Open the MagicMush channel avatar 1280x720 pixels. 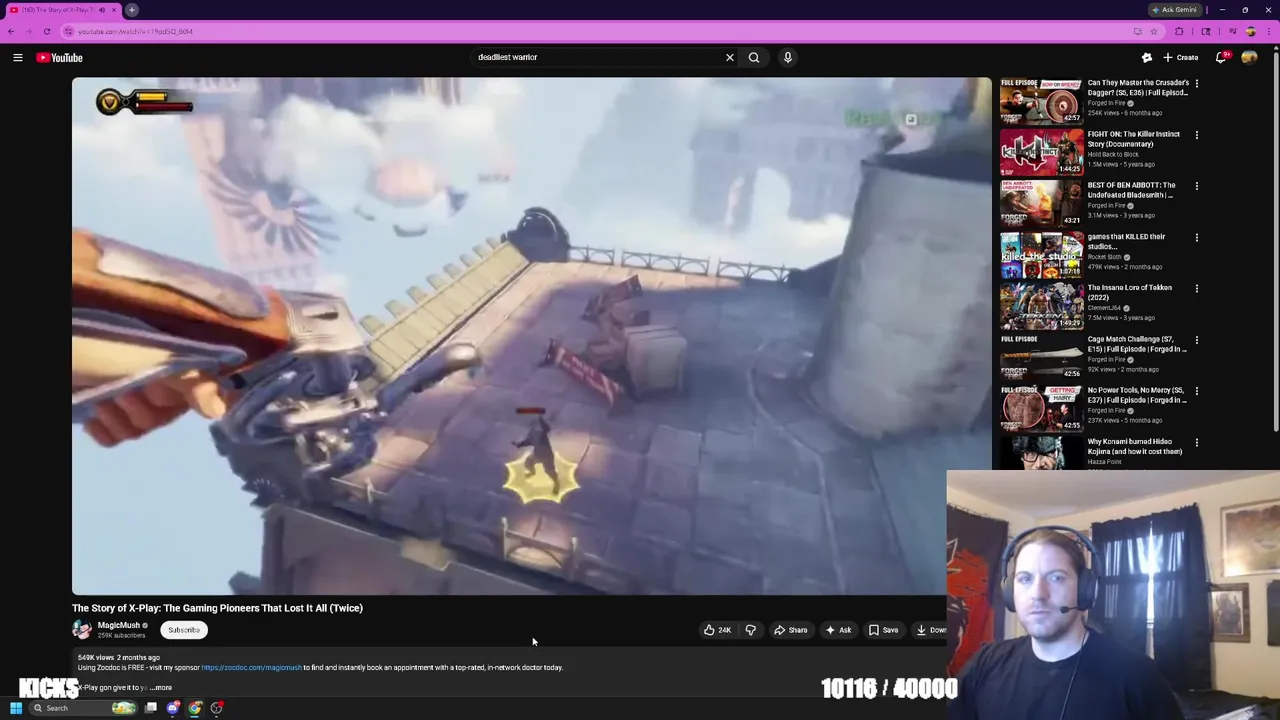pos(82,629)
